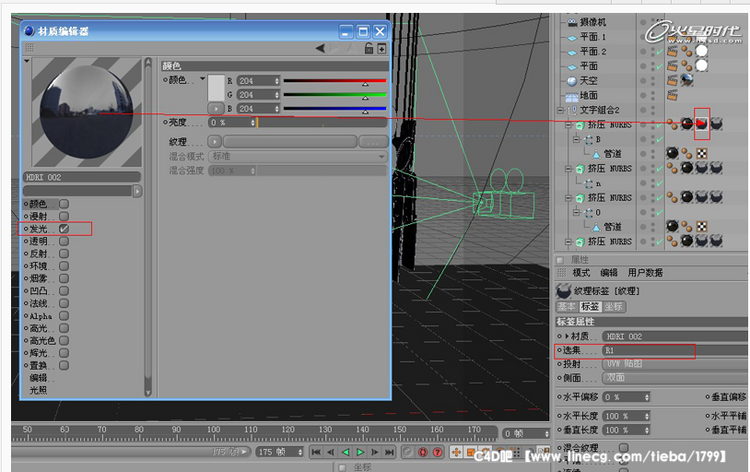Switch to the 坐标 tab
The image size is (750, 472).
point(613,307)
